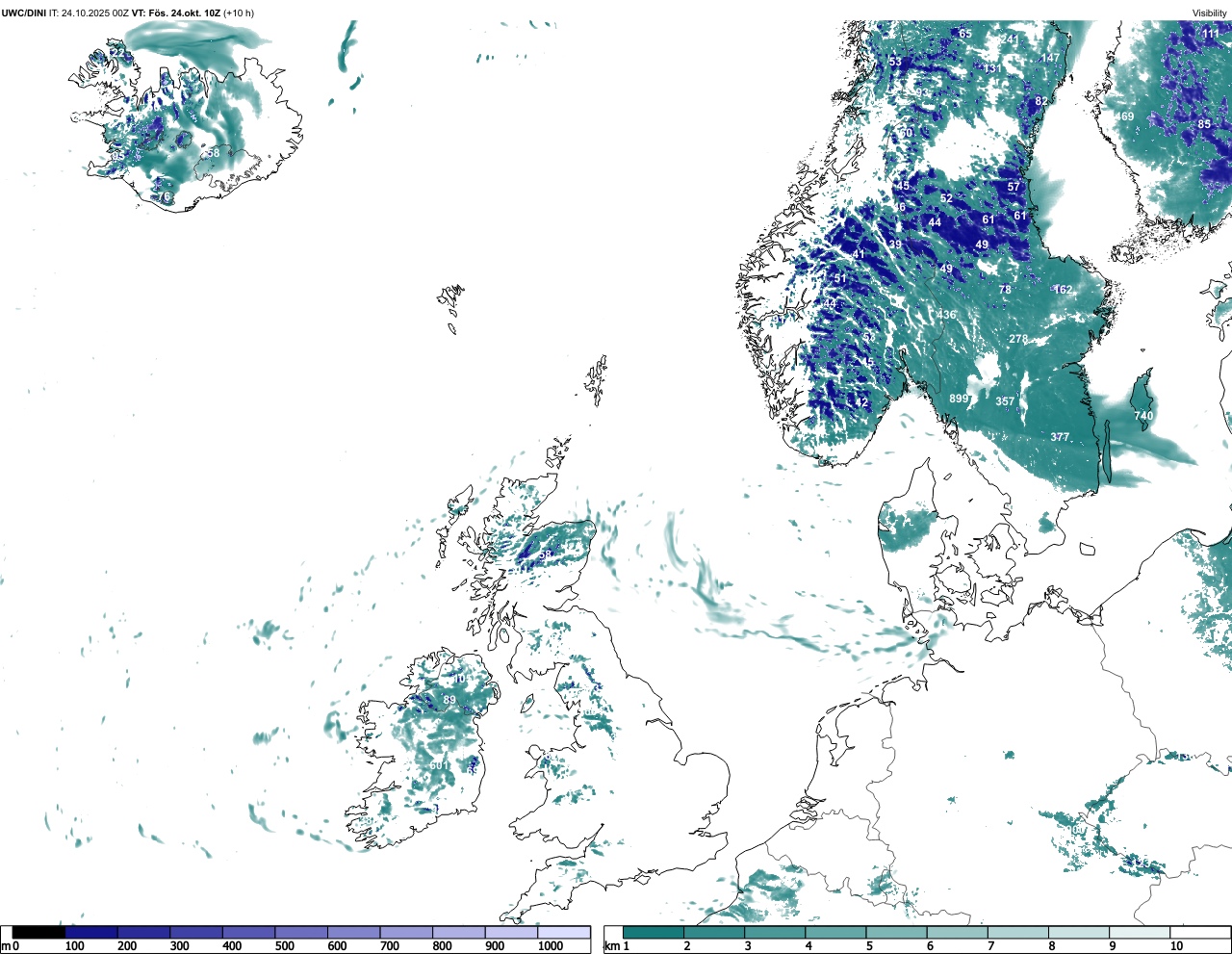
Task: Click the map value '469' in Finland
Action: pyautogui.click(x=1124, y=116)
